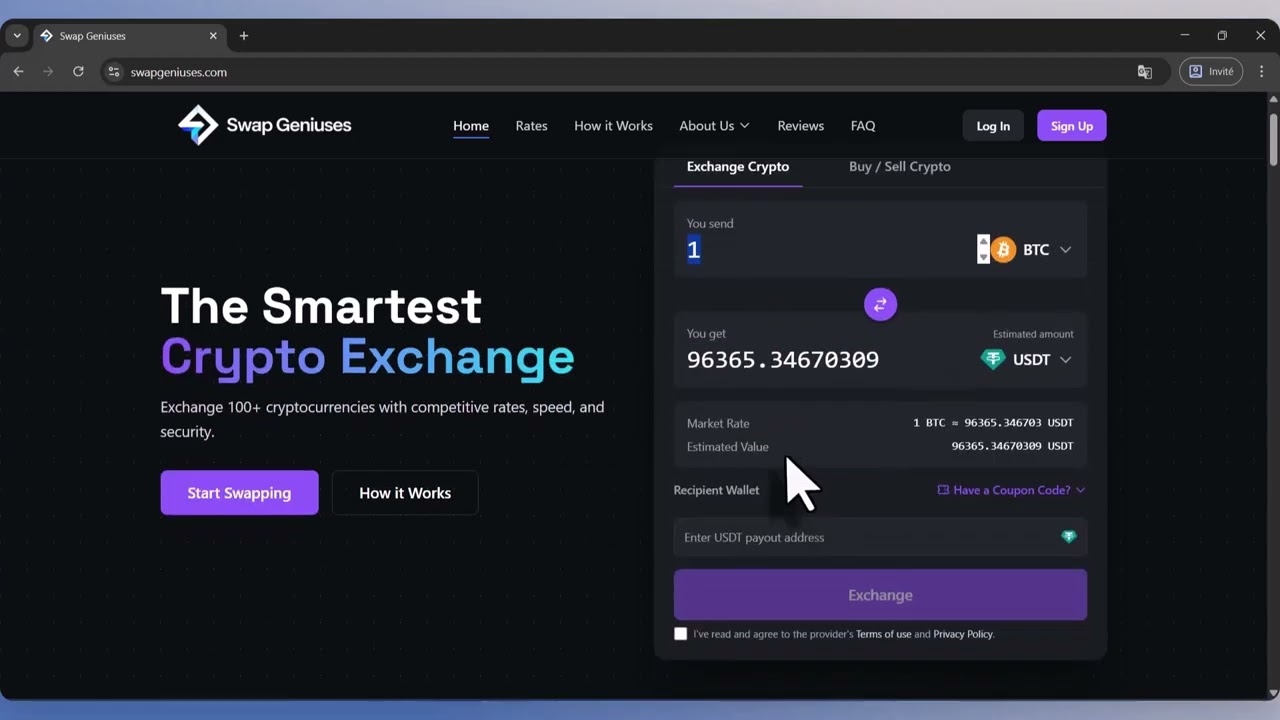
Task: Click the purple Exchange button
Action: coord(880,595)
